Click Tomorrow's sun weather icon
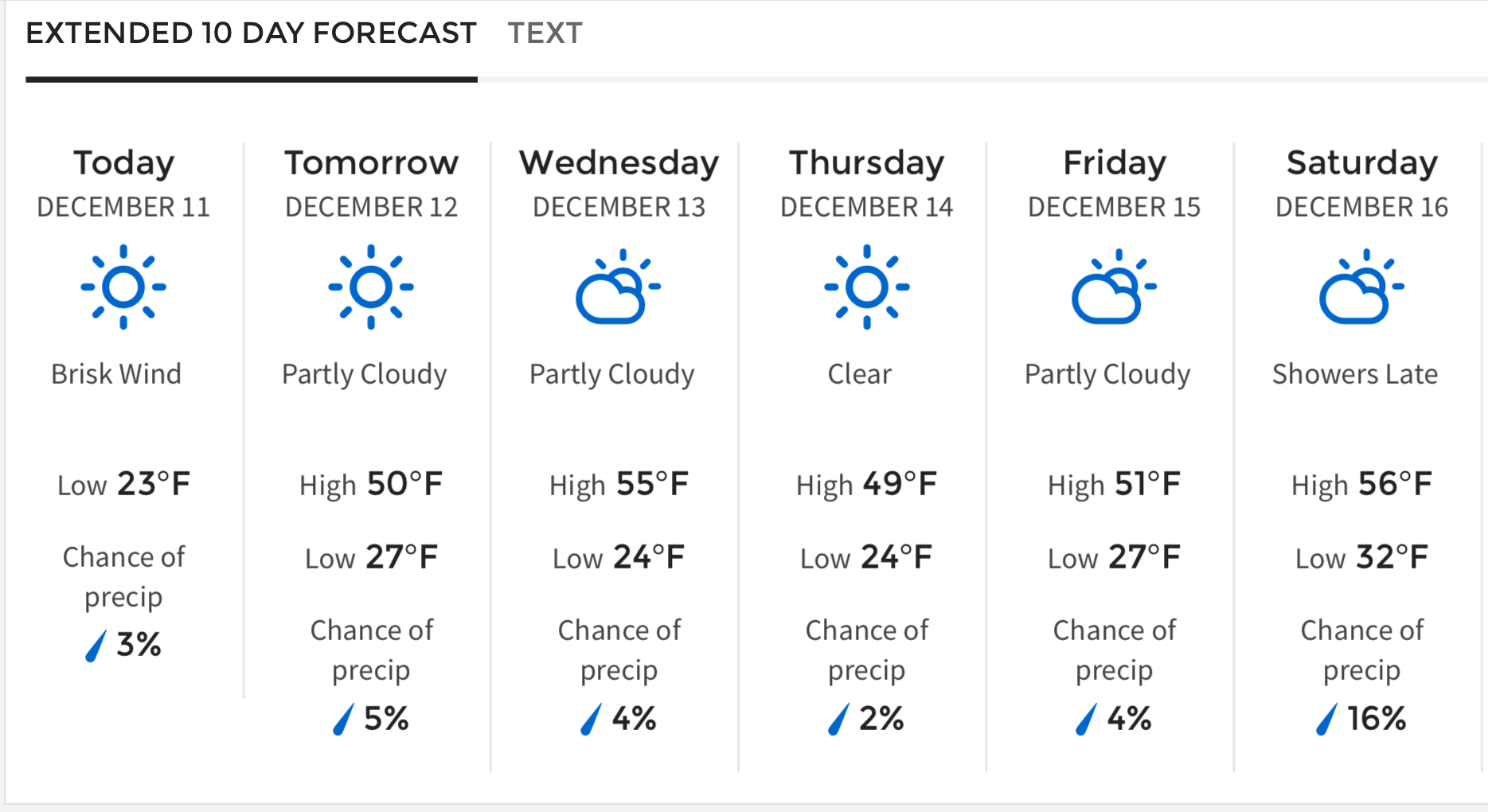 371,287
